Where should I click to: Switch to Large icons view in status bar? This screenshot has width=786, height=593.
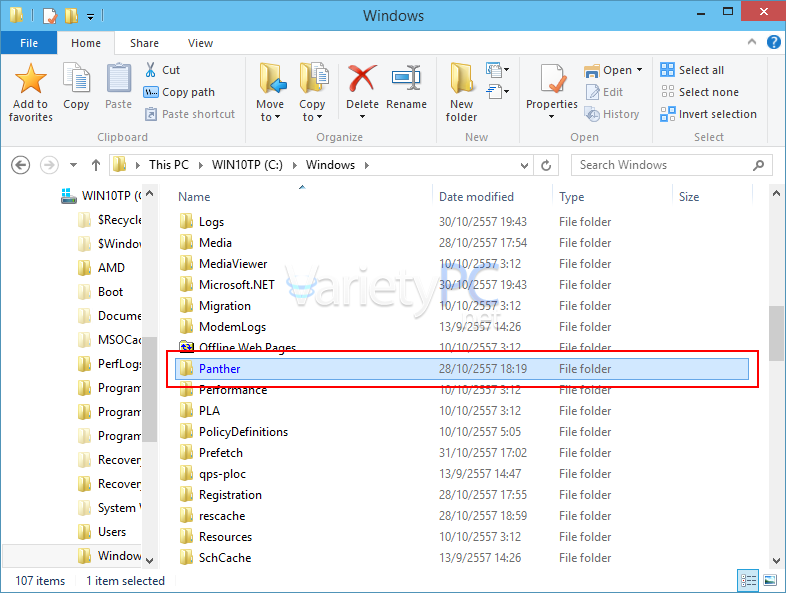pos(770,580)
